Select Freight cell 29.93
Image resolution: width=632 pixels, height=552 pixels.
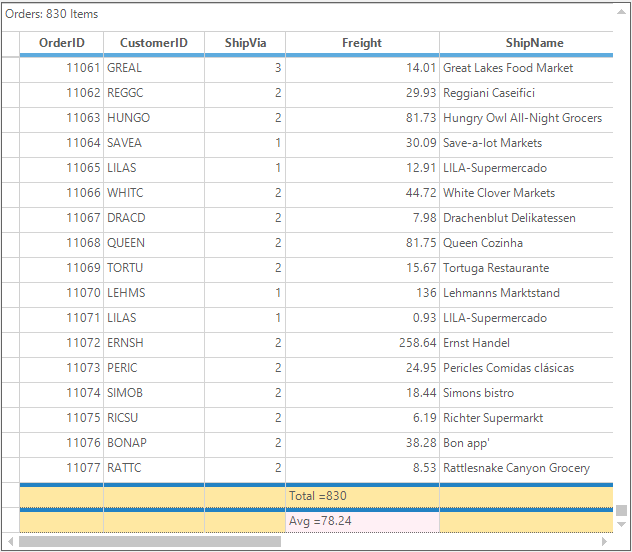click(362, 95)
